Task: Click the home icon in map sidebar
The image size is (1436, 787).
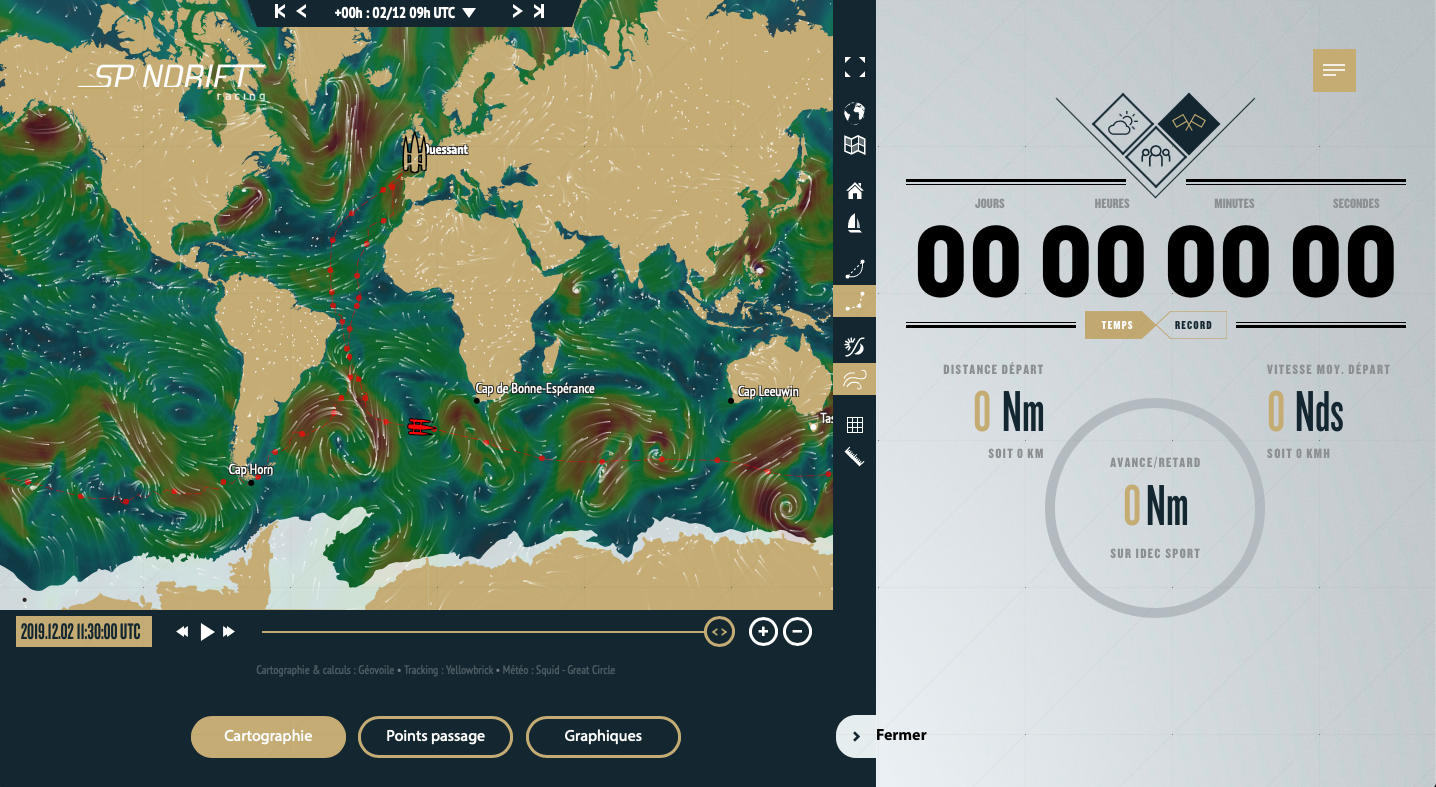Action: pos(854,191)
